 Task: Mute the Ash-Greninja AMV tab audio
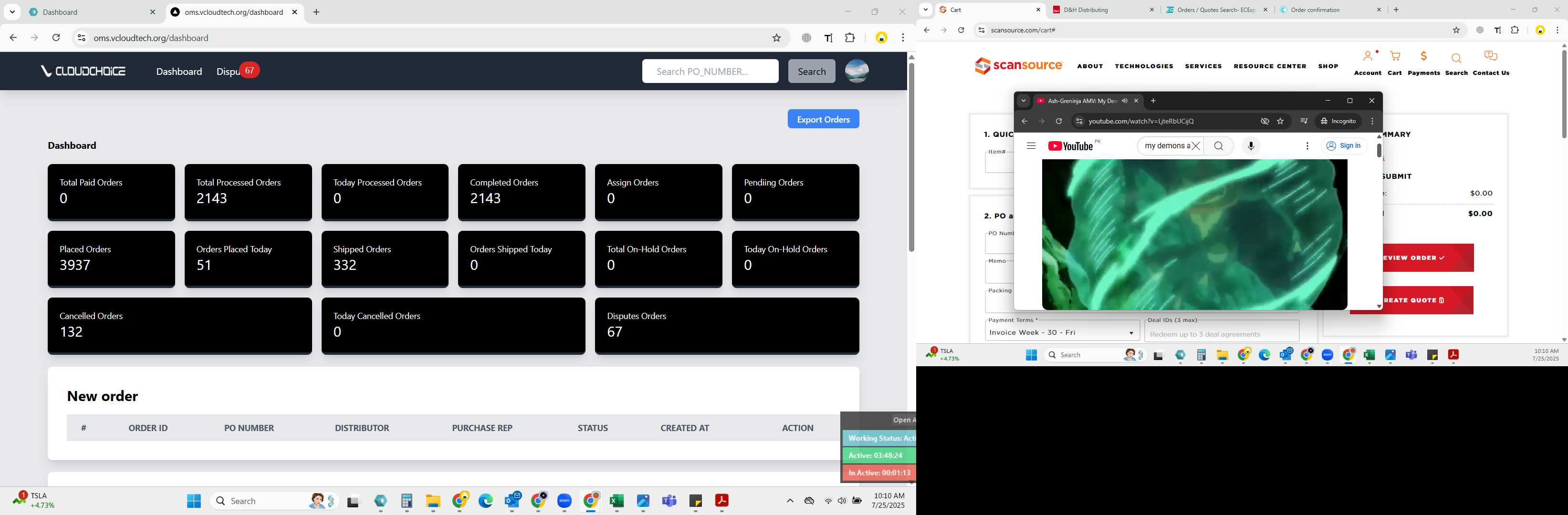(1124, 101)
